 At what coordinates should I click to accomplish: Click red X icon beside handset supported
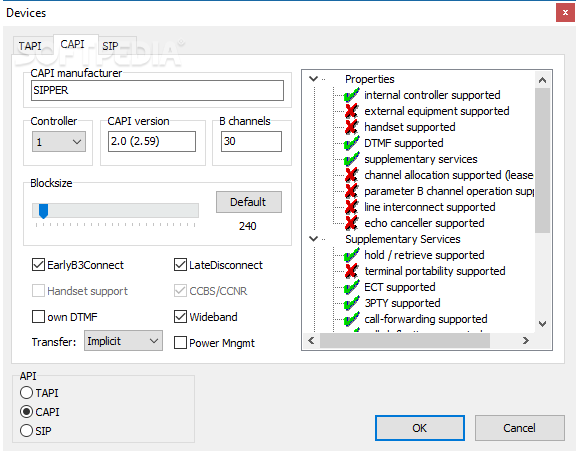(x=351, y=127)
